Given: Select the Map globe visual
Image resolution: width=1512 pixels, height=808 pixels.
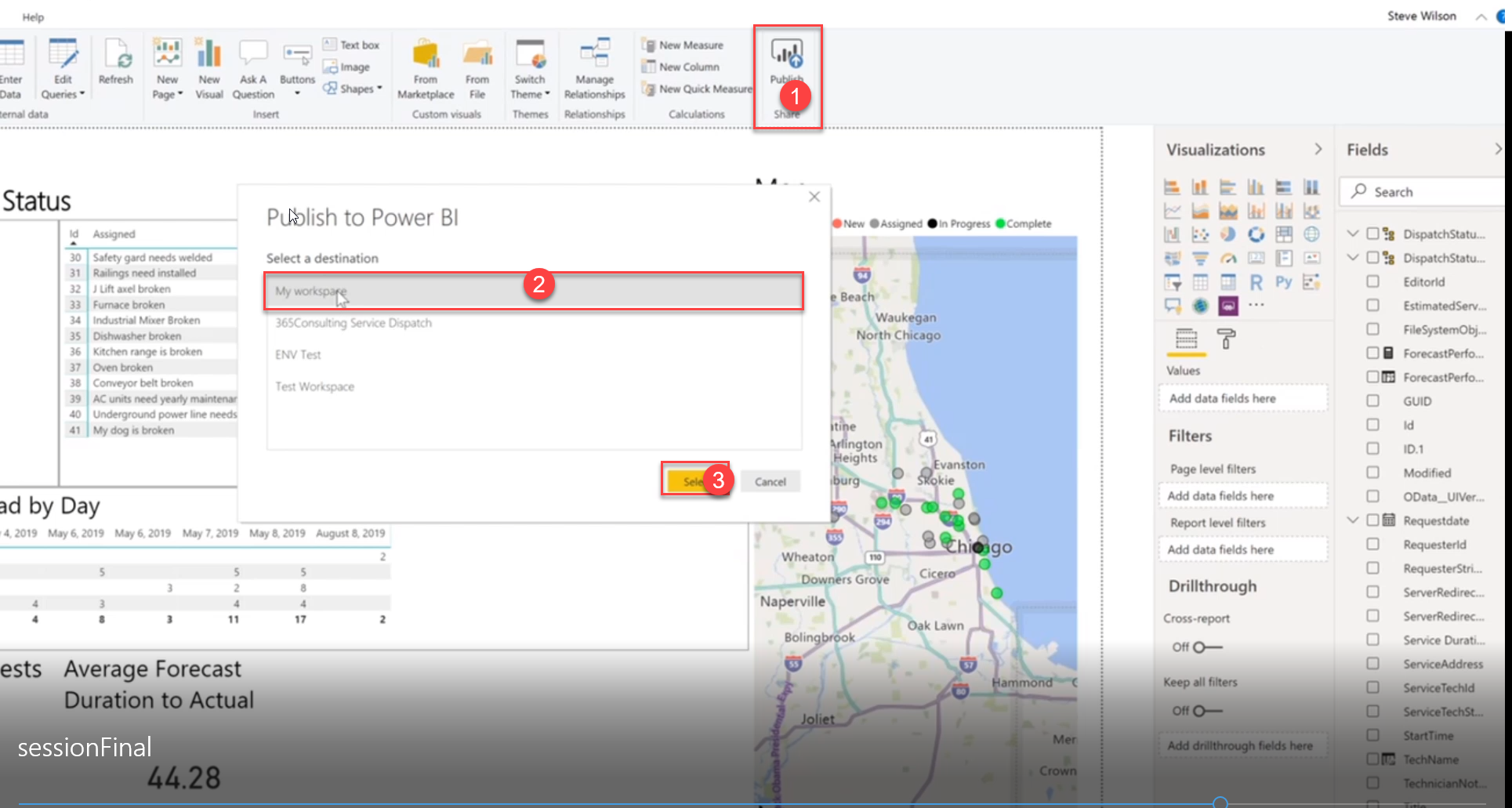Looking at the screenshot, I should tap(1311, 234).
